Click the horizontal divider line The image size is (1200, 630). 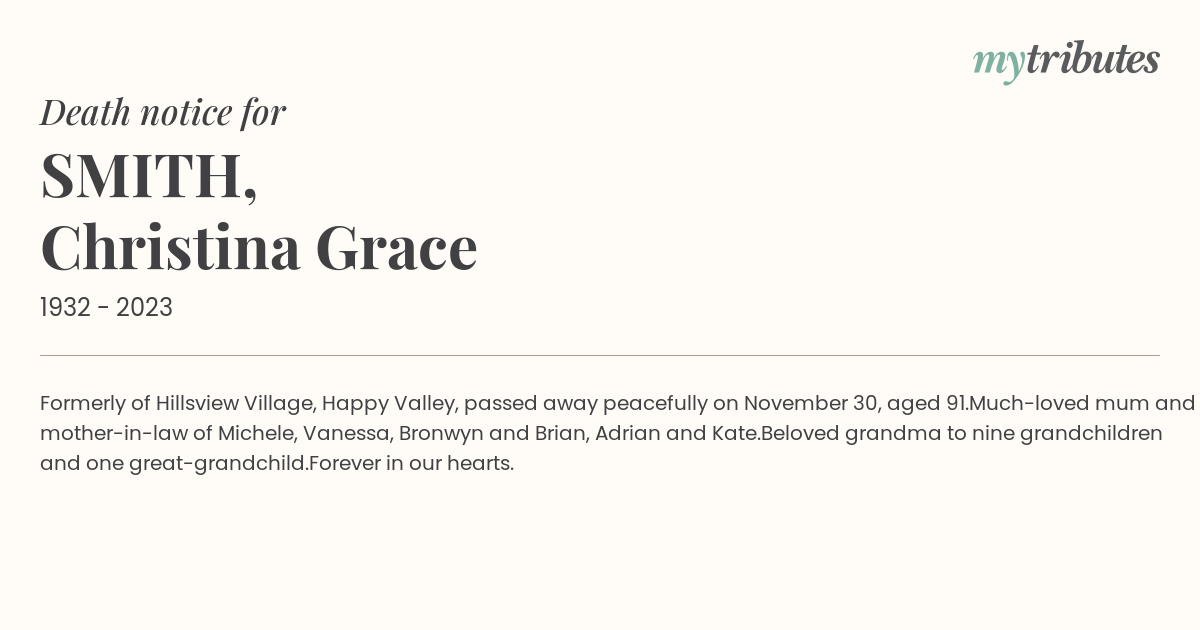tap(600, 355)
